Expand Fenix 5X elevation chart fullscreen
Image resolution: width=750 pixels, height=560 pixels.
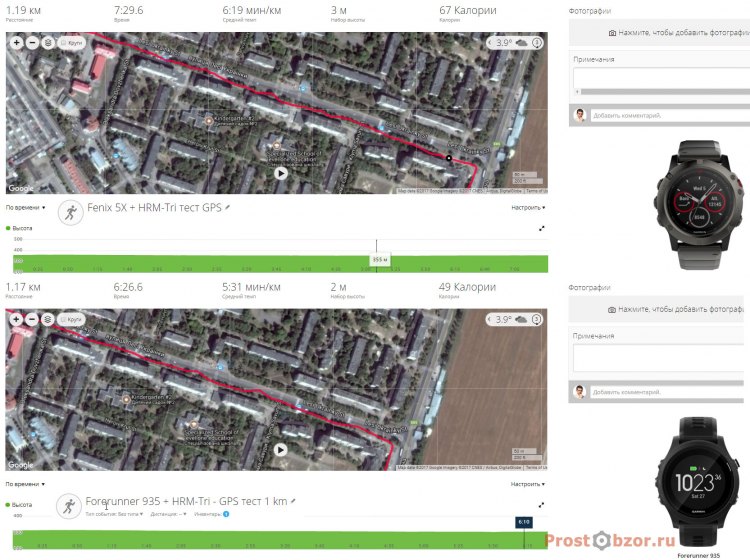541,229
